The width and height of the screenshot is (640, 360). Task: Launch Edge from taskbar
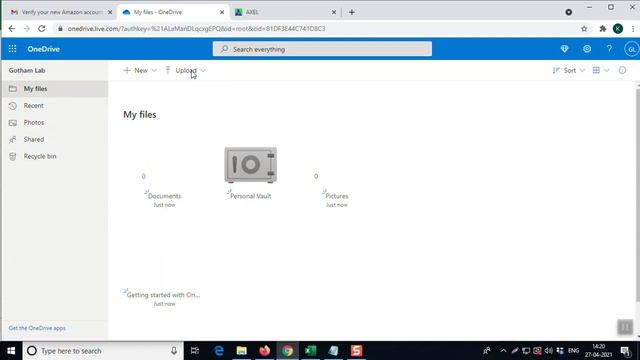(219, 351)
